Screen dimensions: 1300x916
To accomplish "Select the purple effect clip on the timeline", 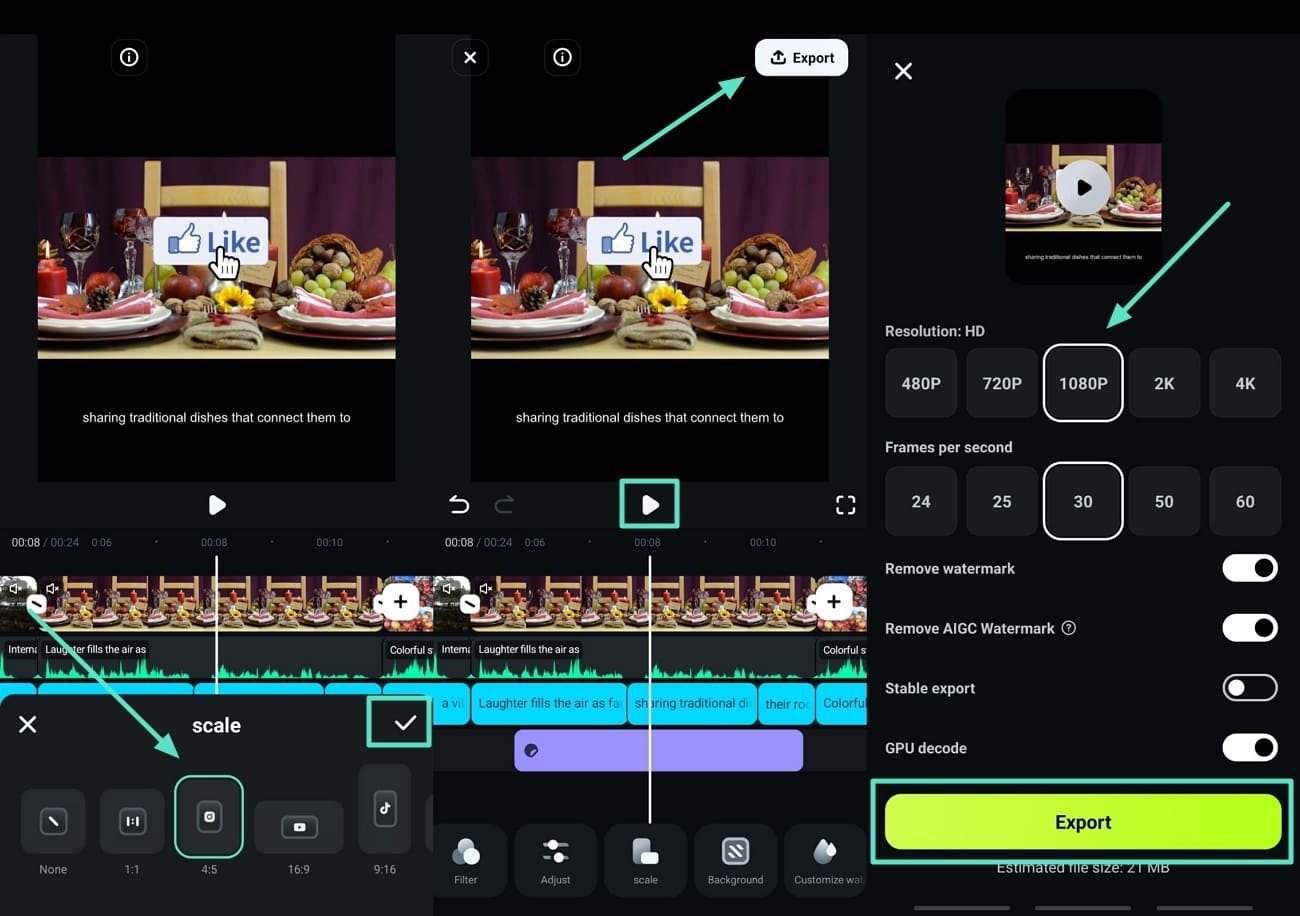I will tap(658, 750).
